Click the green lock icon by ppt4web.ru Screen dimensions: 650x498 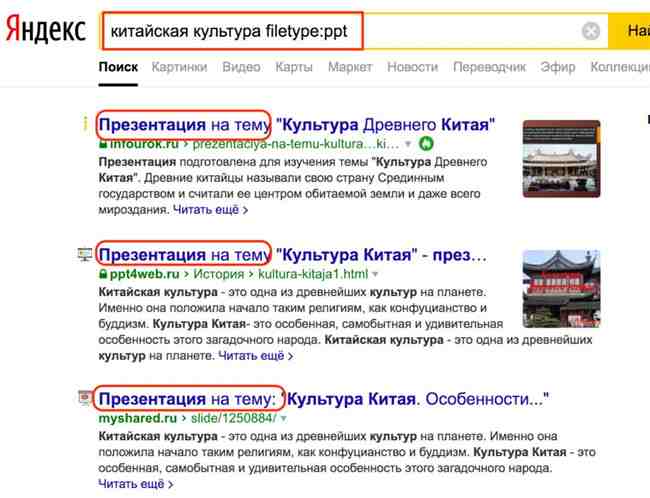(103, 275)
